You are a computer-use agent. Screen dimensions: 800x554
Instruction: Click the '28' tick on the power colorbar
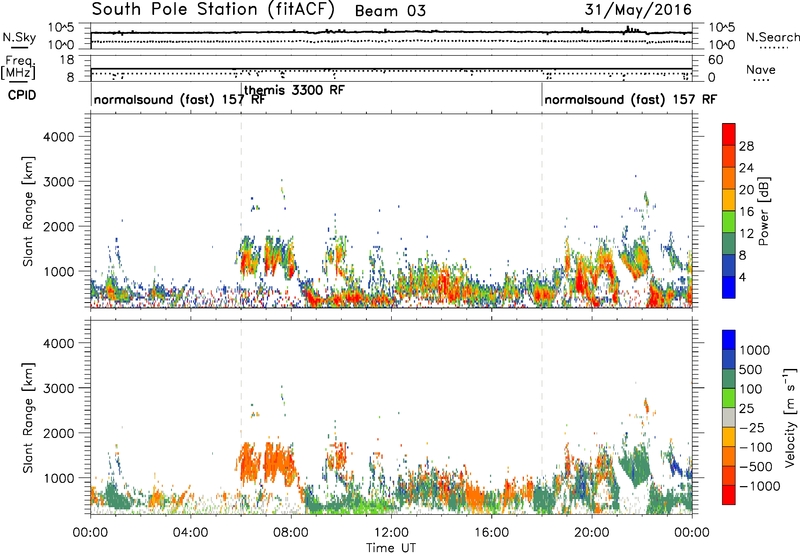(746, 146)
